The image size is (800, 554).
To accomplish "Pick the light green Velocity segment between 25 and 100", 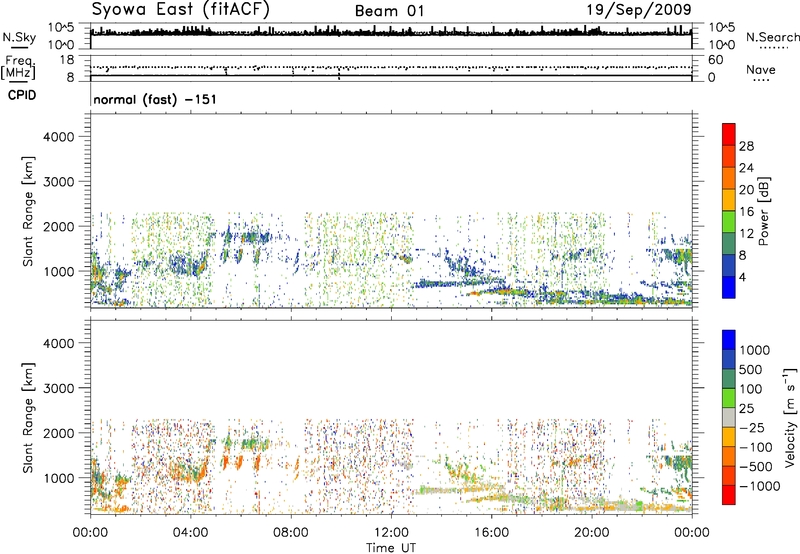I will point(729,398).
